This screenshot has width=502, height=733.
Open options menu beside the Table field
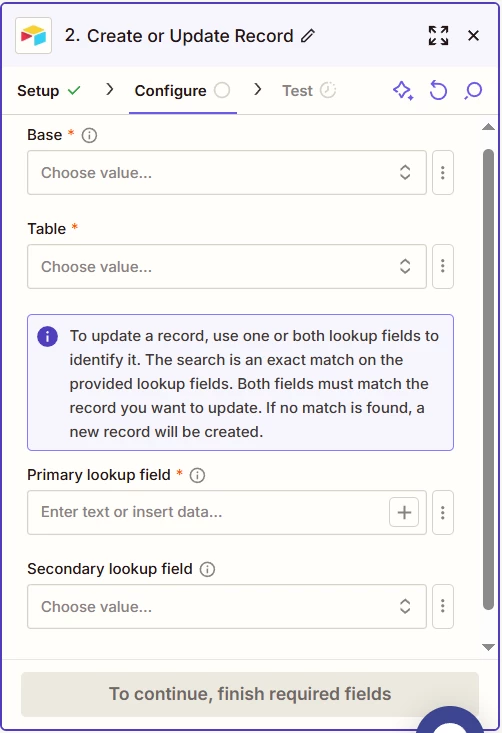click(x=443, y=266)
